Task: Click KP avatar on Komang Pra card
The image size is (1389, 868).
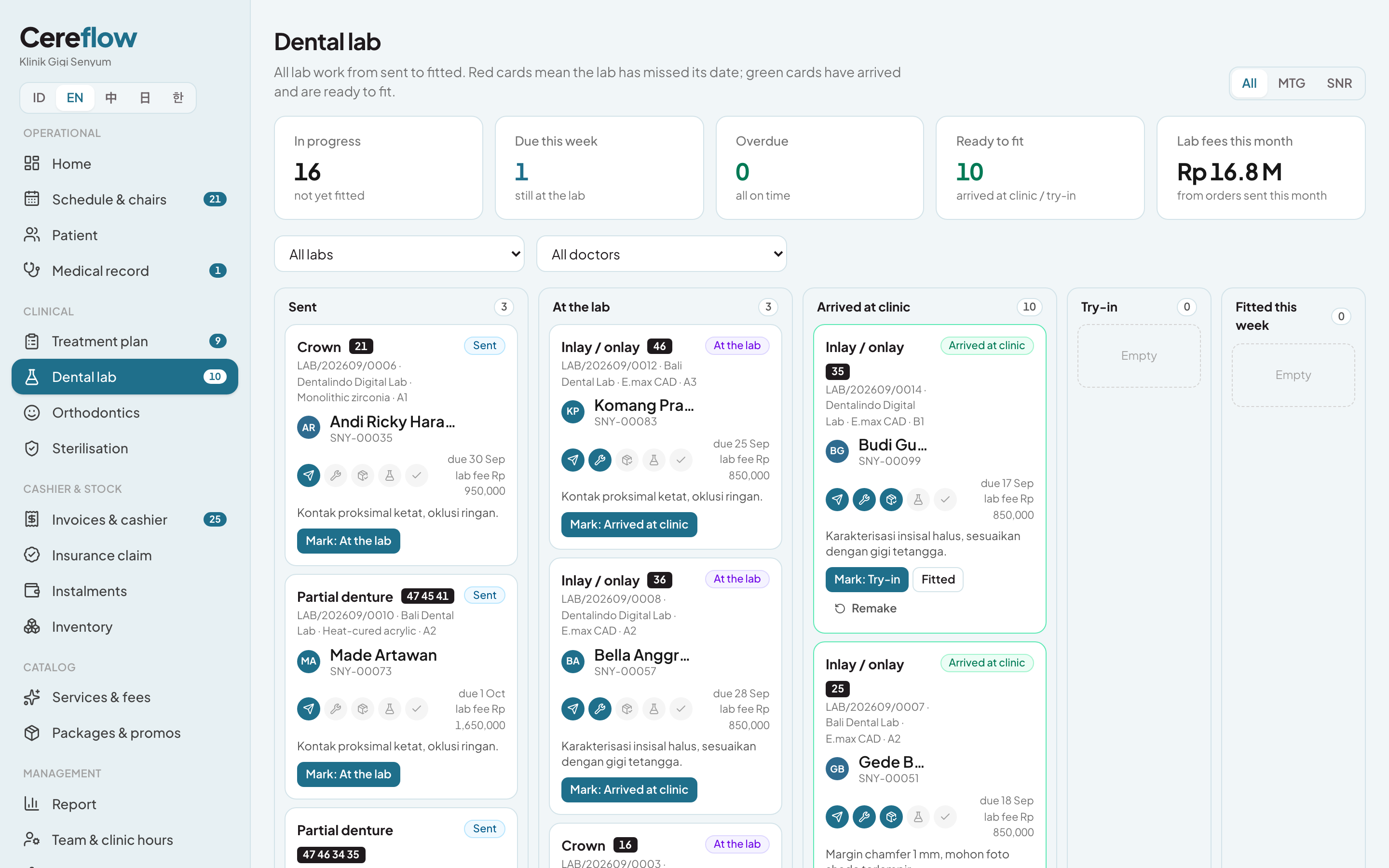Action: (x=573, y=412)
